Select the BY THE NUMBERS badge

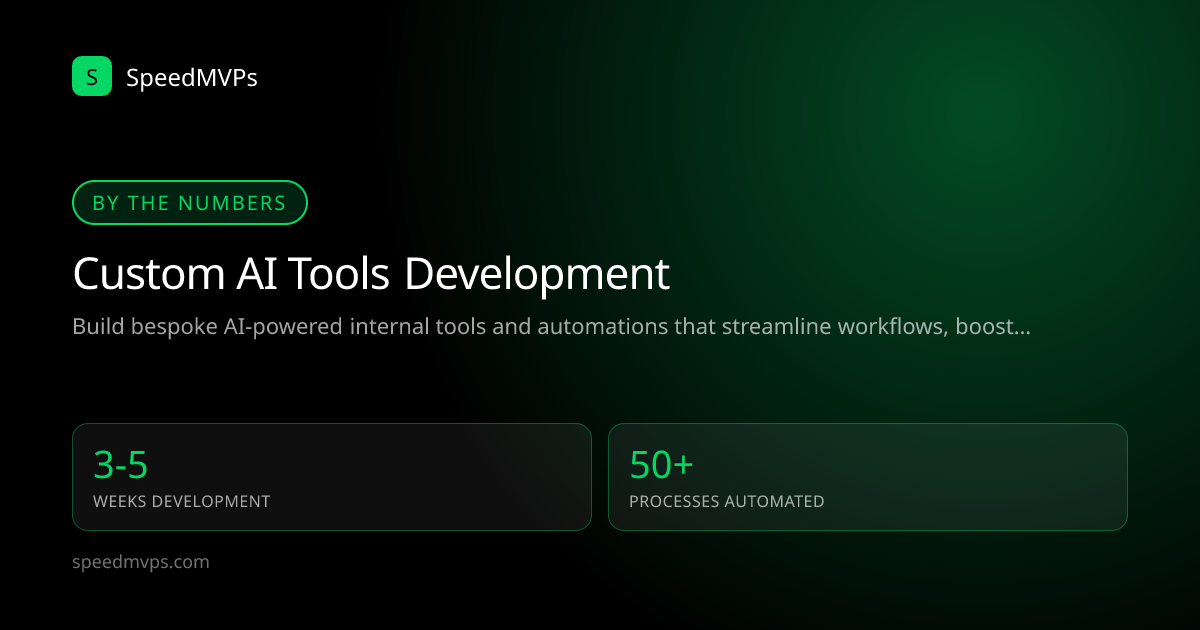point(190,203)
